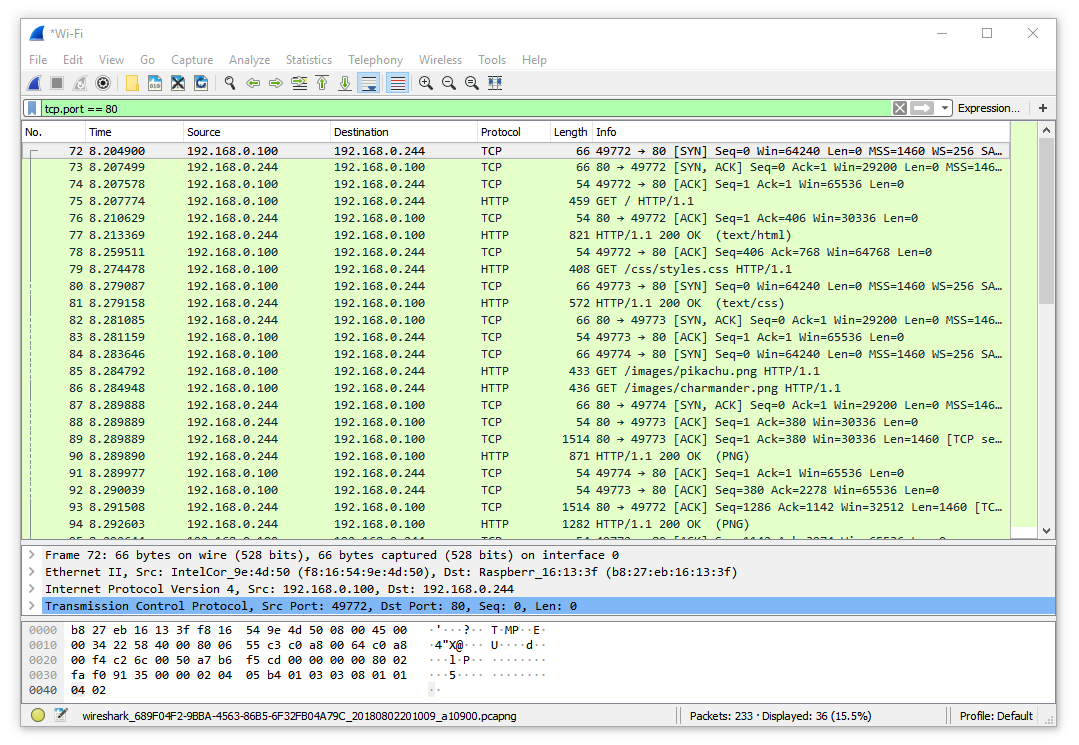The height and width of the screenshot is (745, 1079).
Task: Clear the display filter with X button
Action: [x=900, y=108]
